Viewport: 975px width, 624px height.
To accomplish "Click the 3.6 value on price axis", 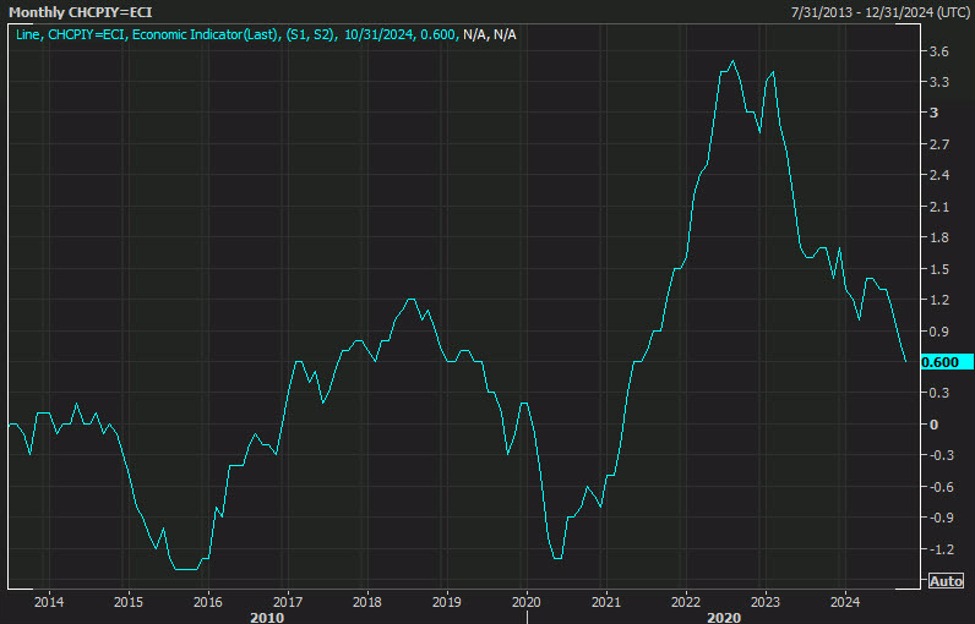I will [x=939, y=51].
